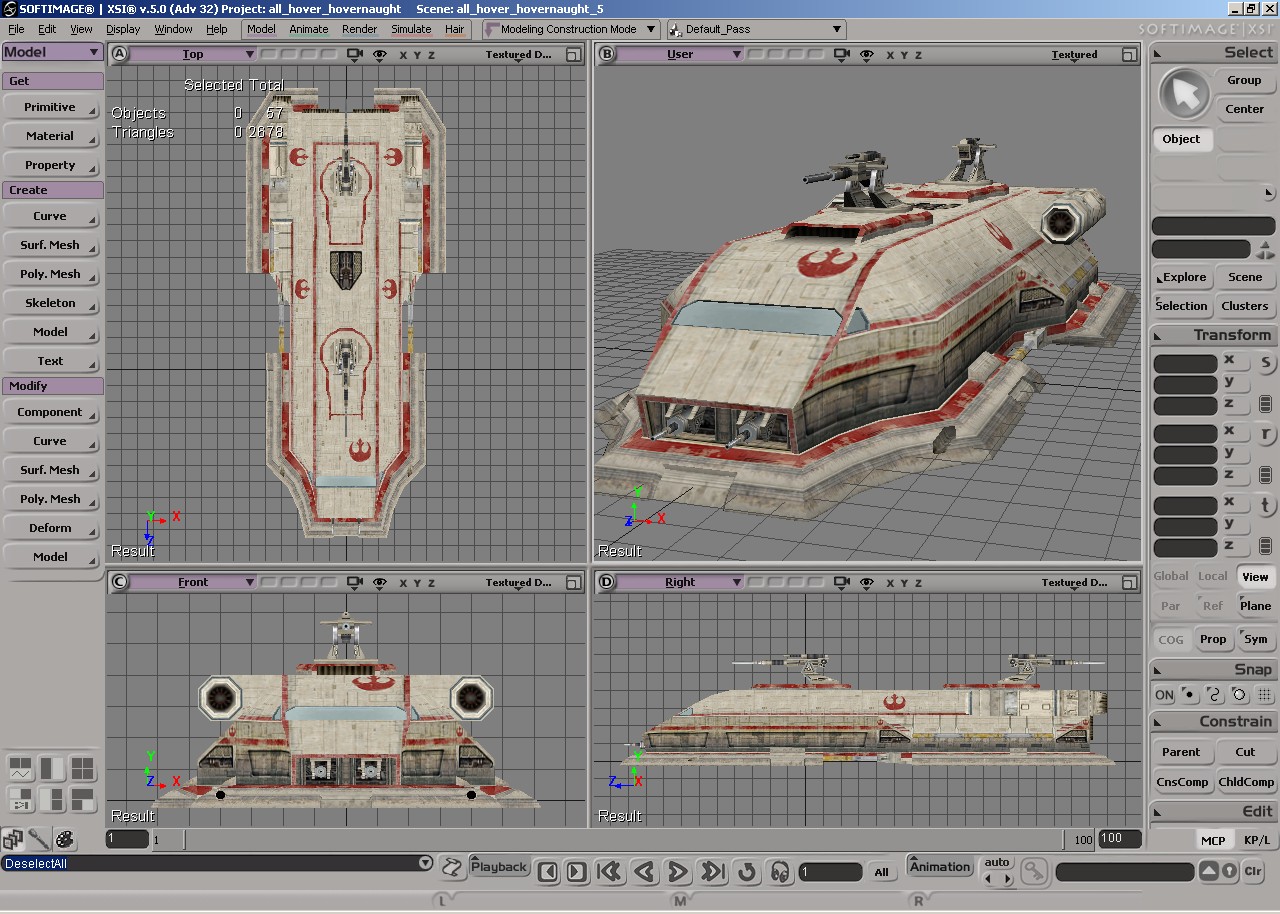Toggle View transform mode
The height and width of the screenshot is (914, 1280).
coord(1255,576)
